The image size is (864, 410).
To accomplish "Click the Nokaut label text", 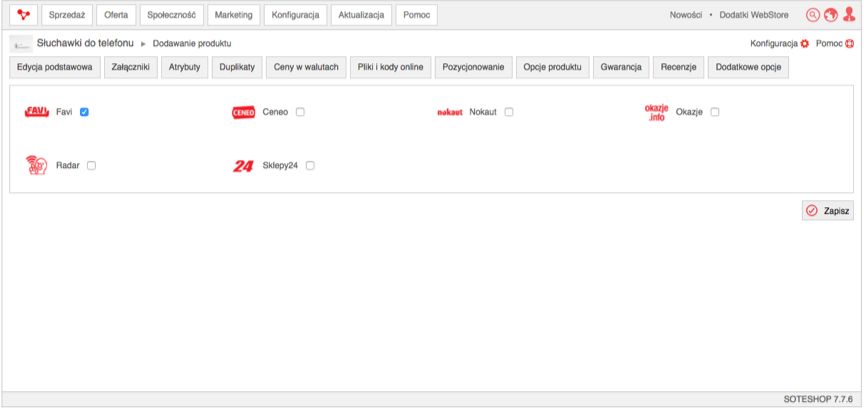I will (483, 112).
